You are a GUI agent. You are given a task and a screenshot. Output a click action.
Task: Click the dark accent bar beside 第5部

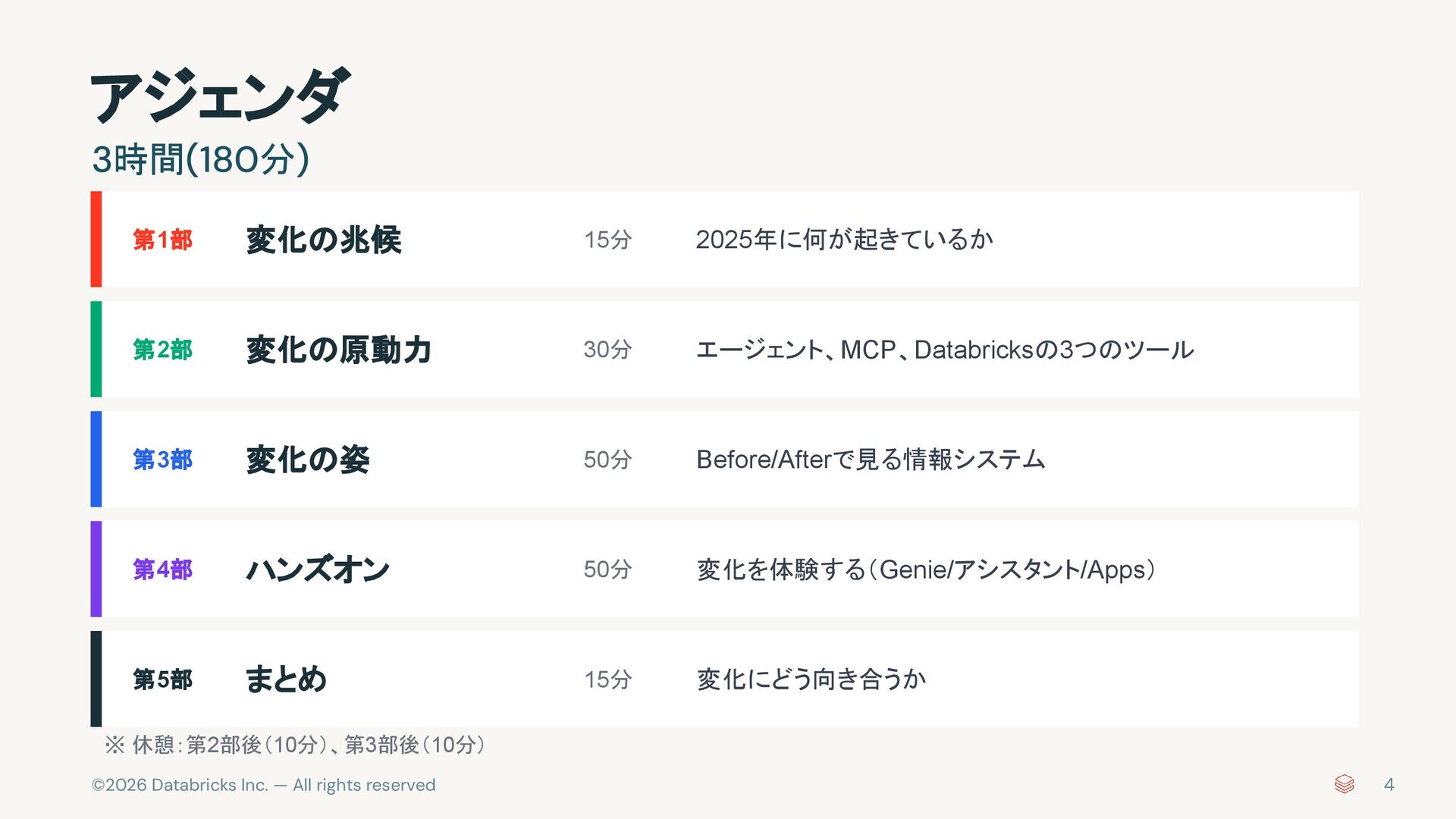96,679
